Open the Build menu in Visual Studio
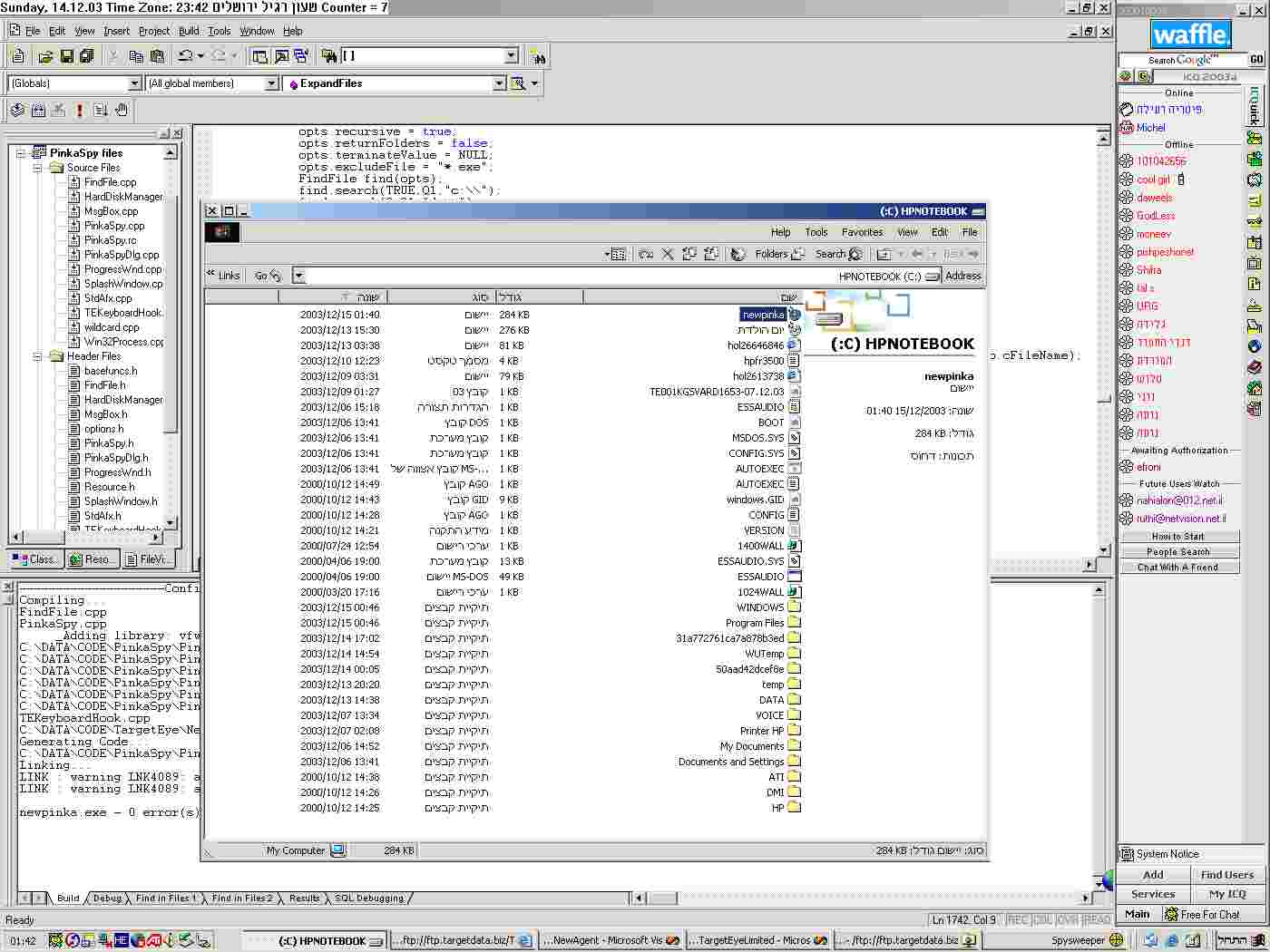The height and width of the screenshot is (952, 1270). coord(189,31)
